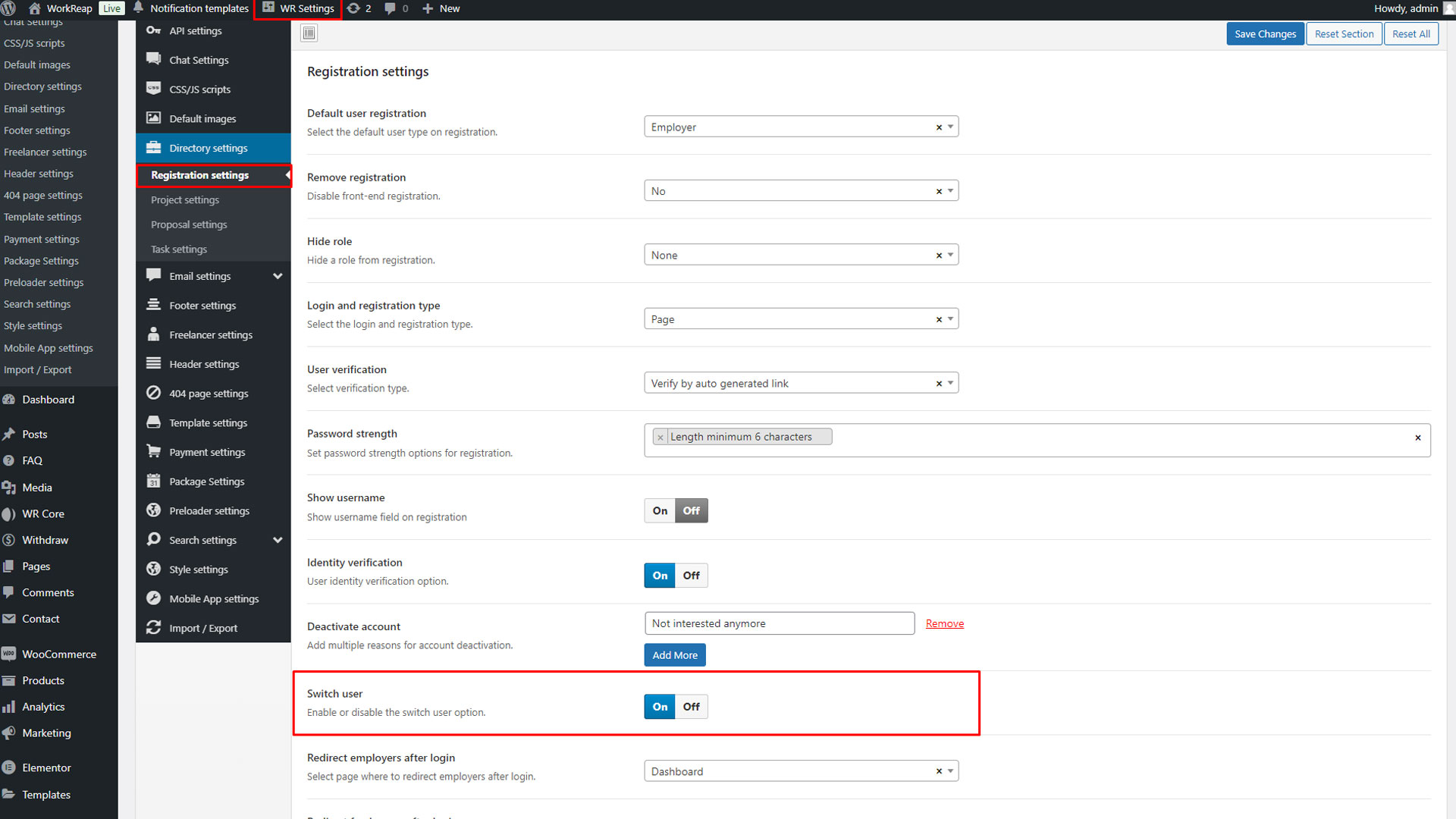Click the Save Changes button

click(1265, 34)
